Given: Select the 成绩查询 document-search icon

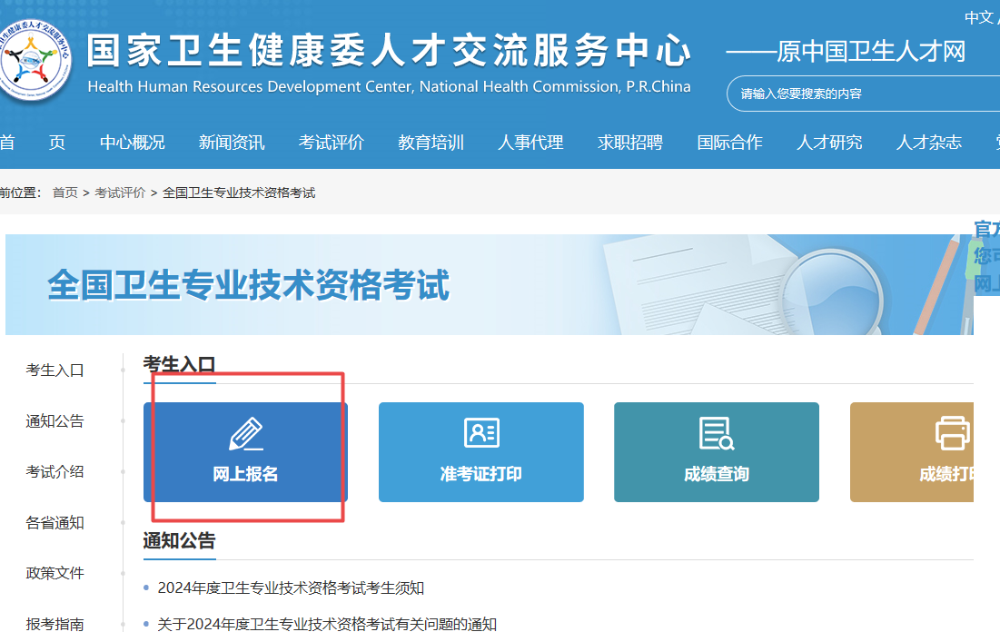Looking at the screenshot, I should pyautogui.click(x=717, y=433).
